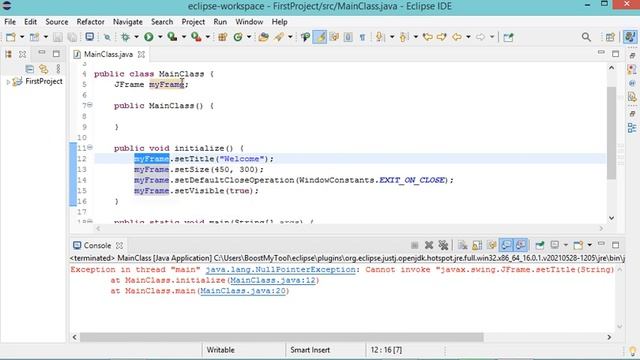
Task: Click the Open Type icon
Action: coord(263,37)
